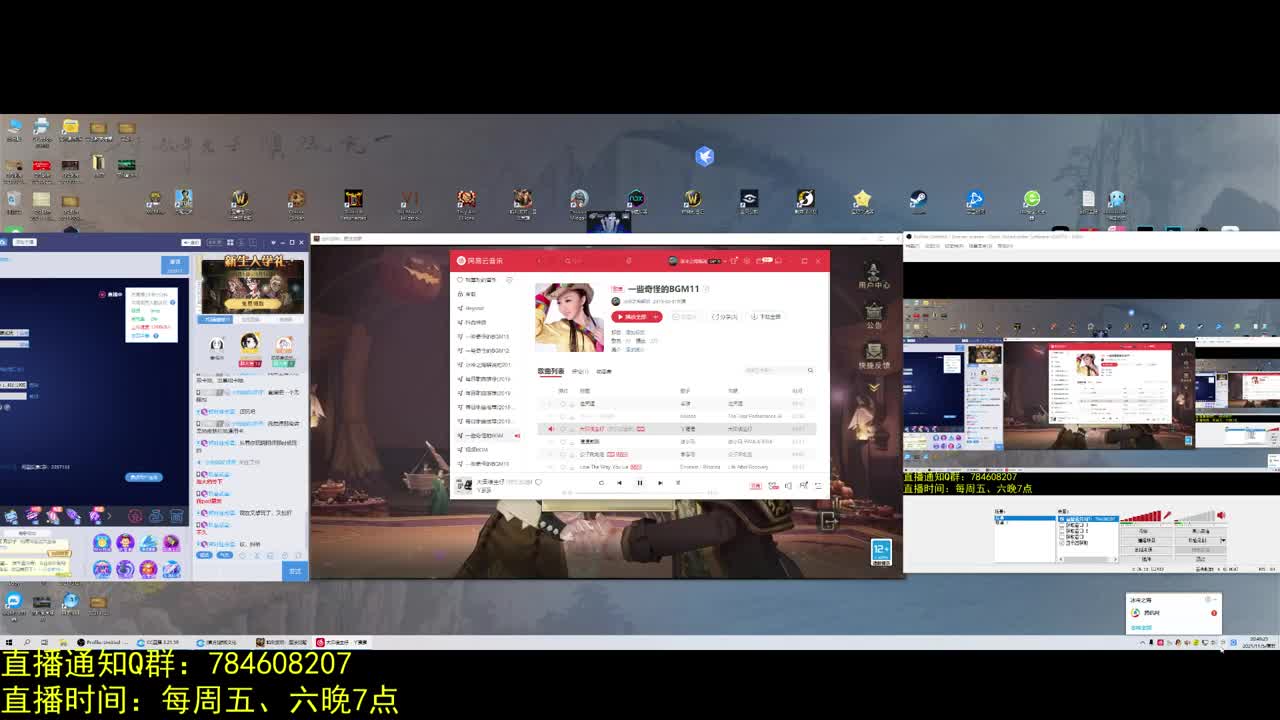Open the lyrics icon beside the next-track button
The width and height of the screenshot is (1280, 720).
point(678,483)
